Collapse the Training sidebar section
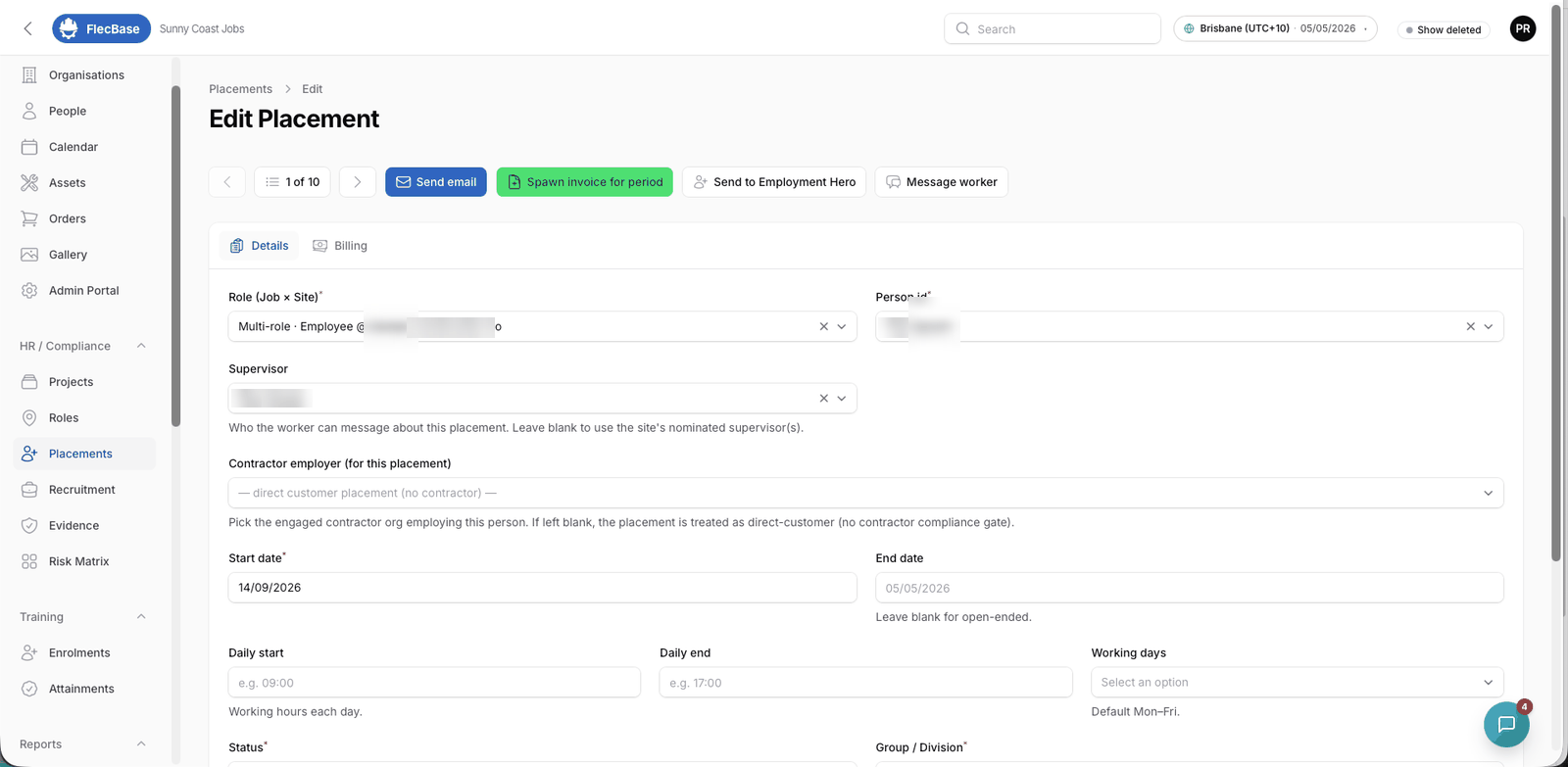The height and width of the screenshot is (767, 1568). (x=141, y=617)
